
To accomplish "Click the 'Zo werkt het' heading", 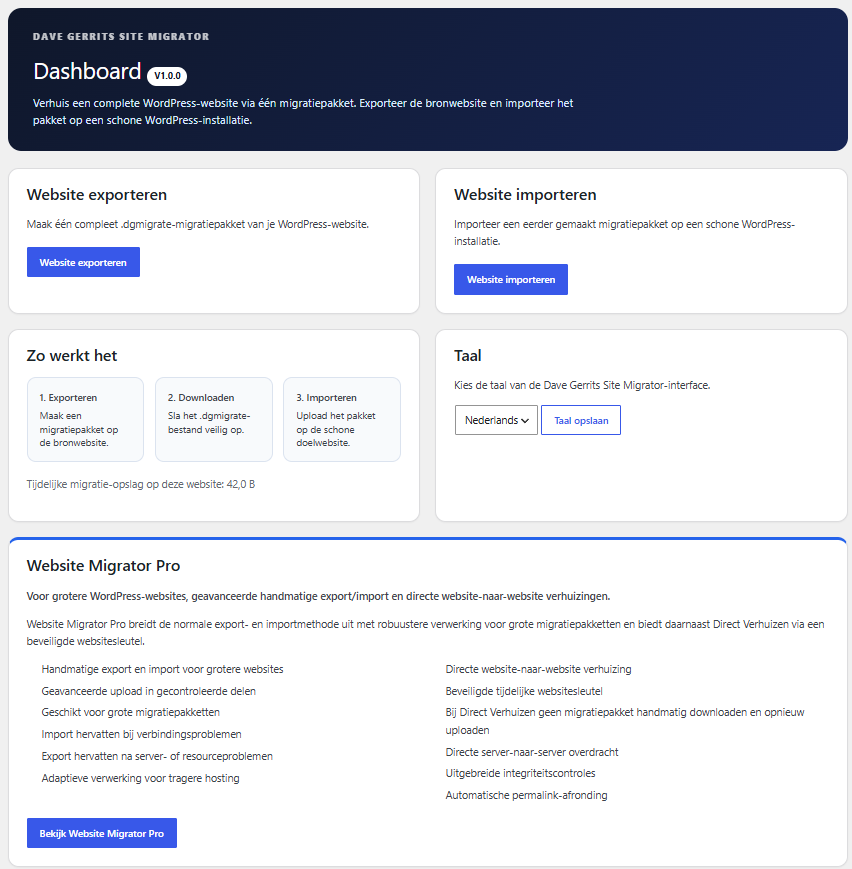I will (x=72, y=355).
